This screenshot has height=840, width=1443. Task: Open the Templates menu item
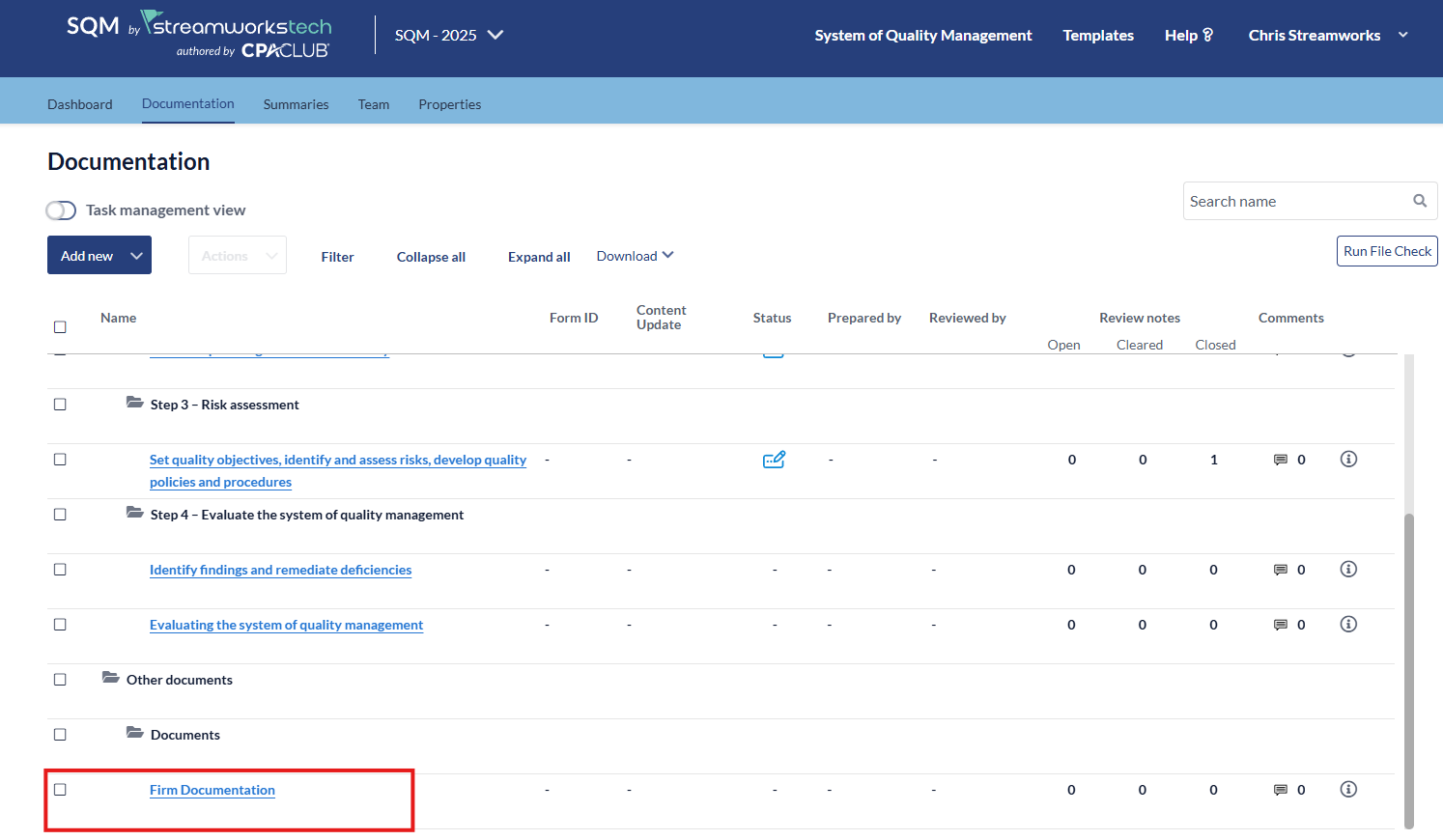tap(1098, 36)
